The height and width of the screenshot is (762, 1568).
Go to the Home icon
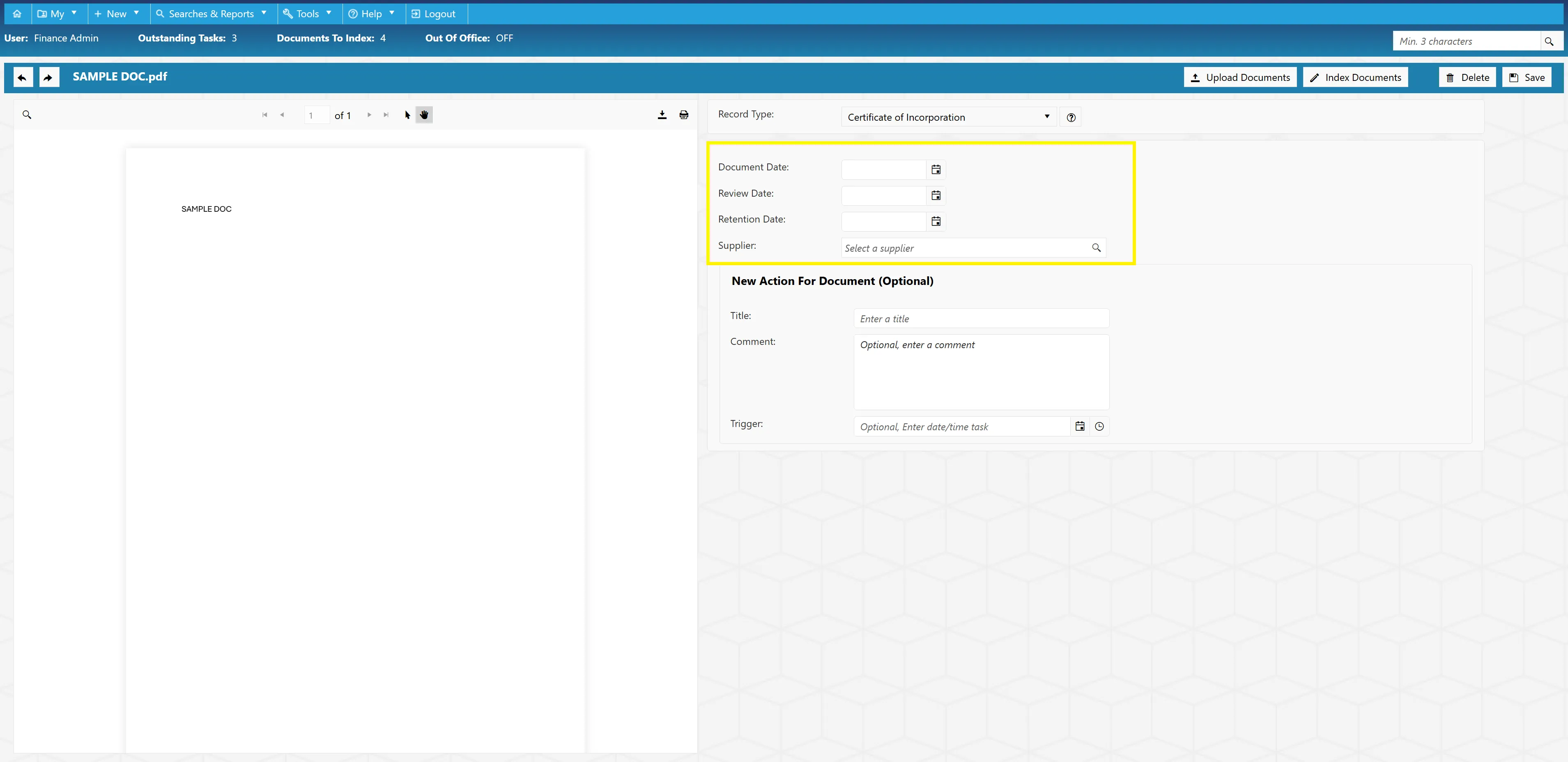pyautogui.click(x=17, y=14)
